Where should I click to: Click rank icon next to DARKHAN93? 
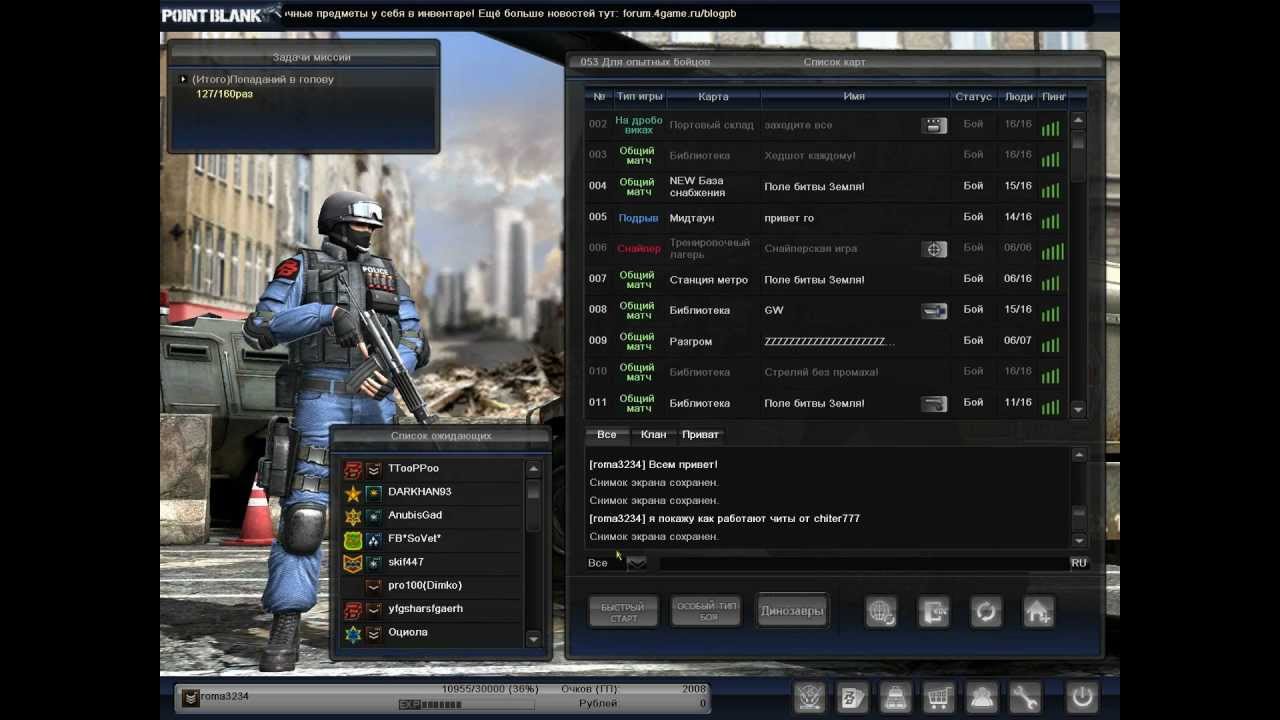point(373,492)
